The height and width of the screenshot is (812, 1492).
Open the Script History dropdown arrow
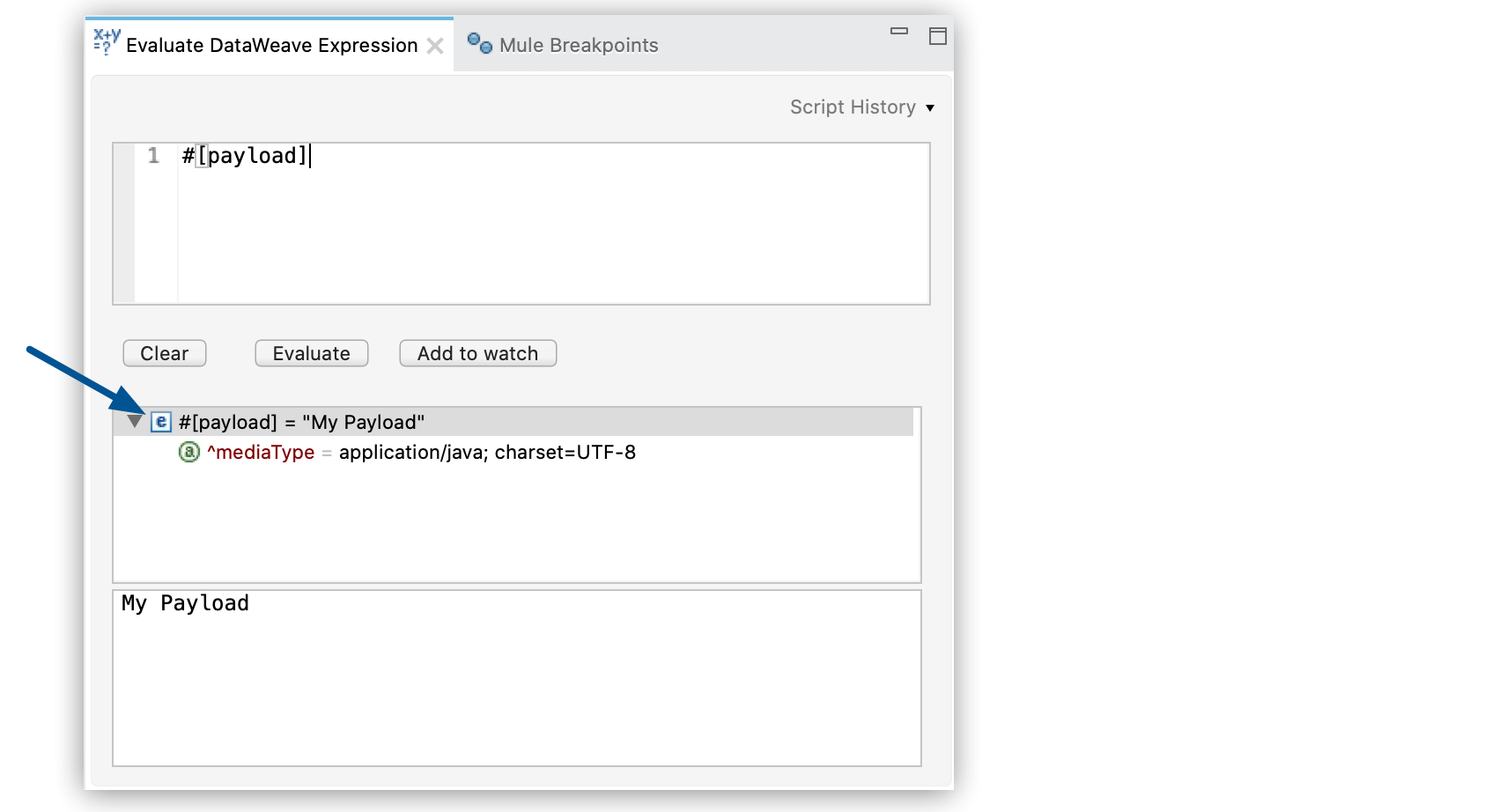pos(930,108)
